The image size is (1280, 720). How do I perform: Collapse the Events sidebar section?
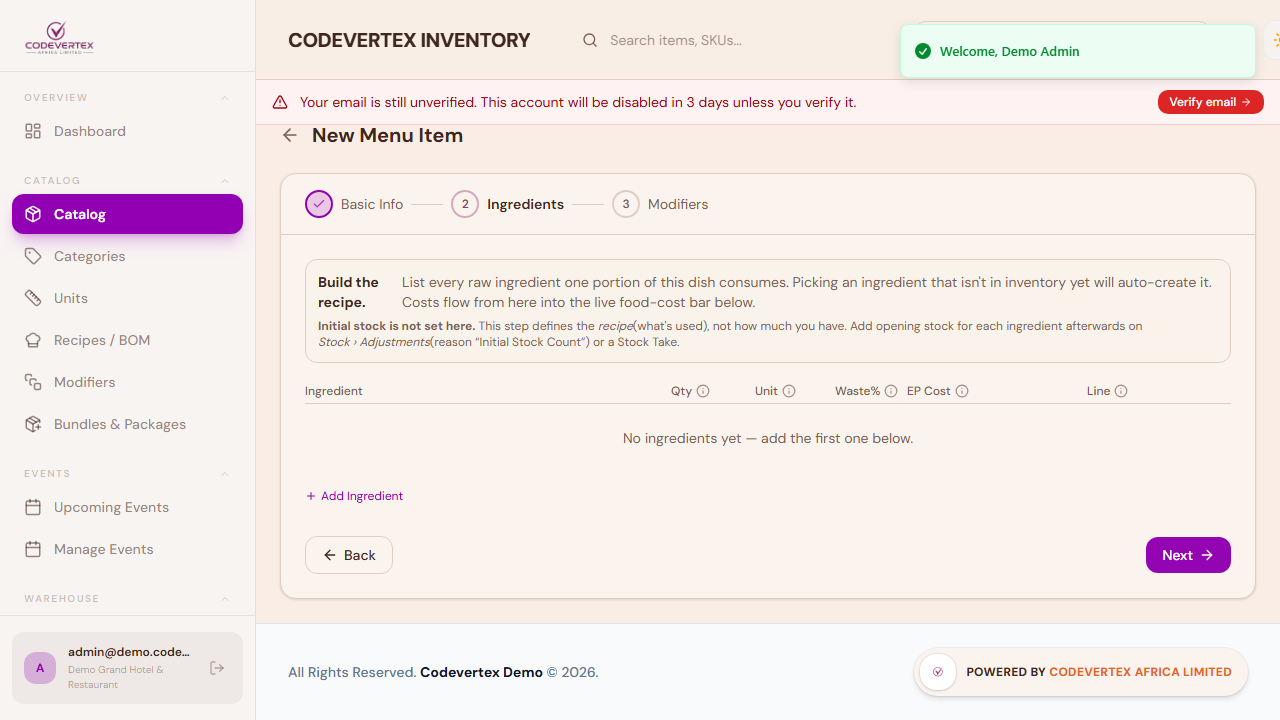(x=225, y=474)
